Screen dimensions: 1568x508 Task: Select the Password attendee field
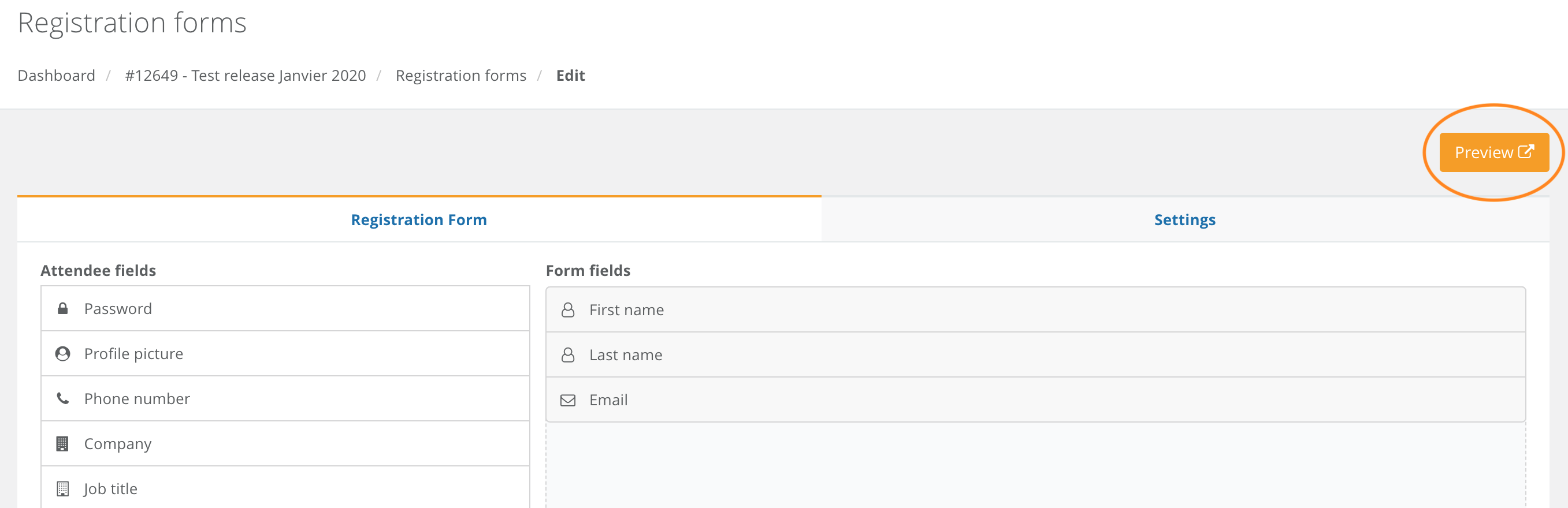[x=285, y=308]
